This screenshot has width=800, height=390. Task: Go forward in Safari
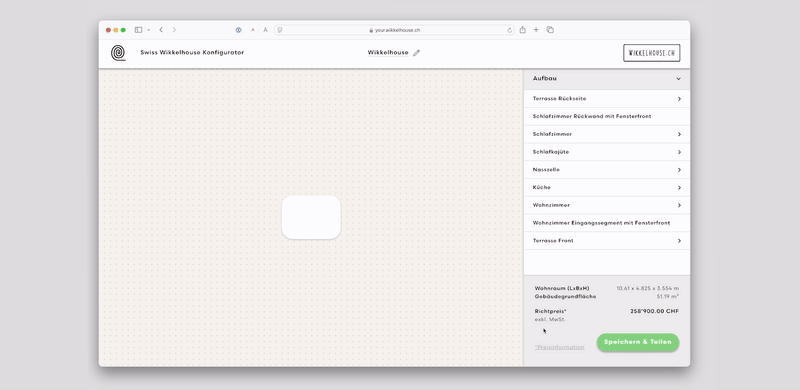point(174,30)
